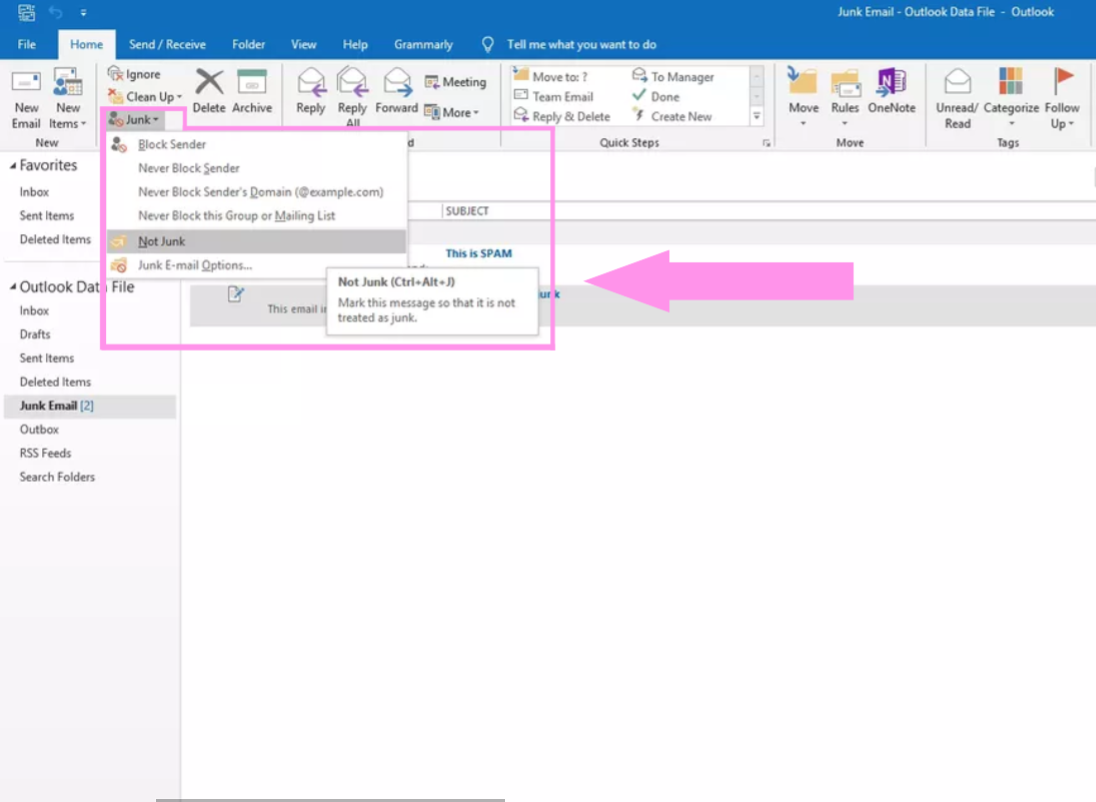Image resolution: width=1096 pixels, height=802 pixels.
Task: Click the Forward icon
Action: (x=397, y=84)
